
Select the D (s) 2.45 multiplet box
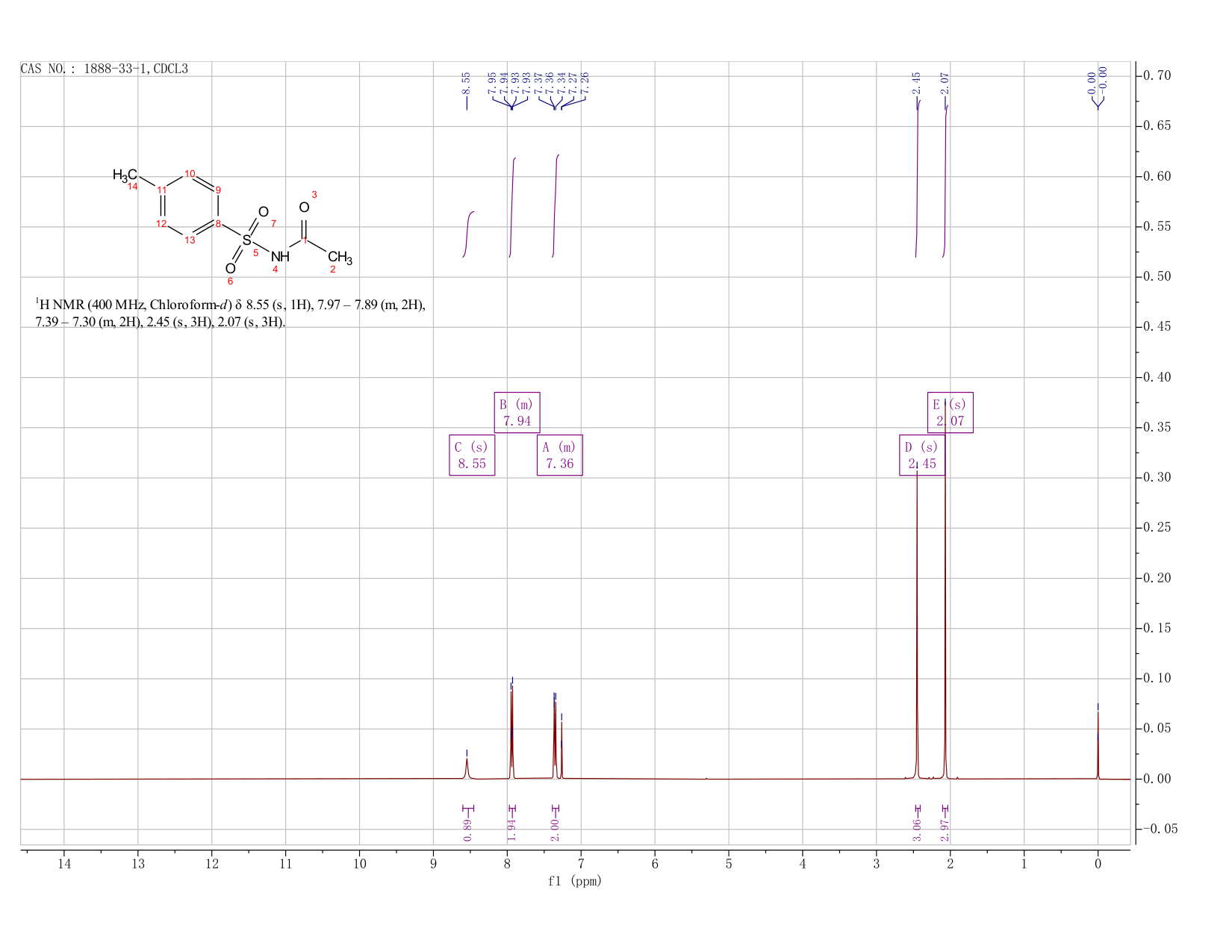pyautogui.click(x=922, y=455)
